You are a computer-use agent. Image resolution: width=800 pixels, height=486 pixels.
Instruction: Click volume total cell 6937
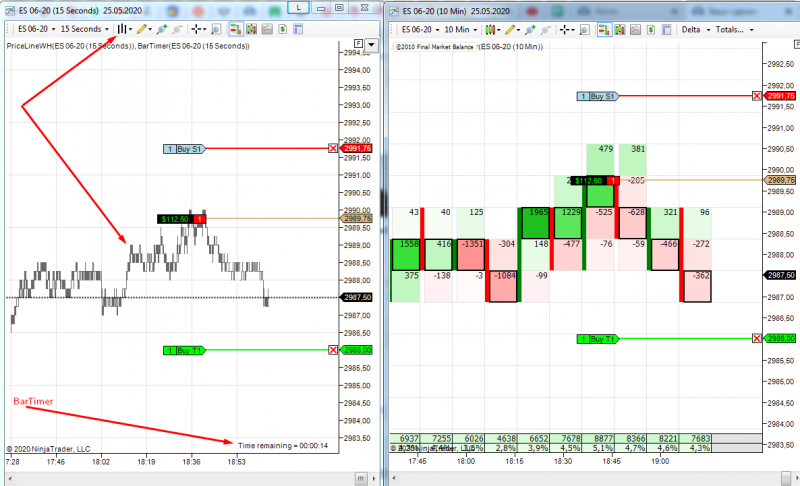(406, 438)
